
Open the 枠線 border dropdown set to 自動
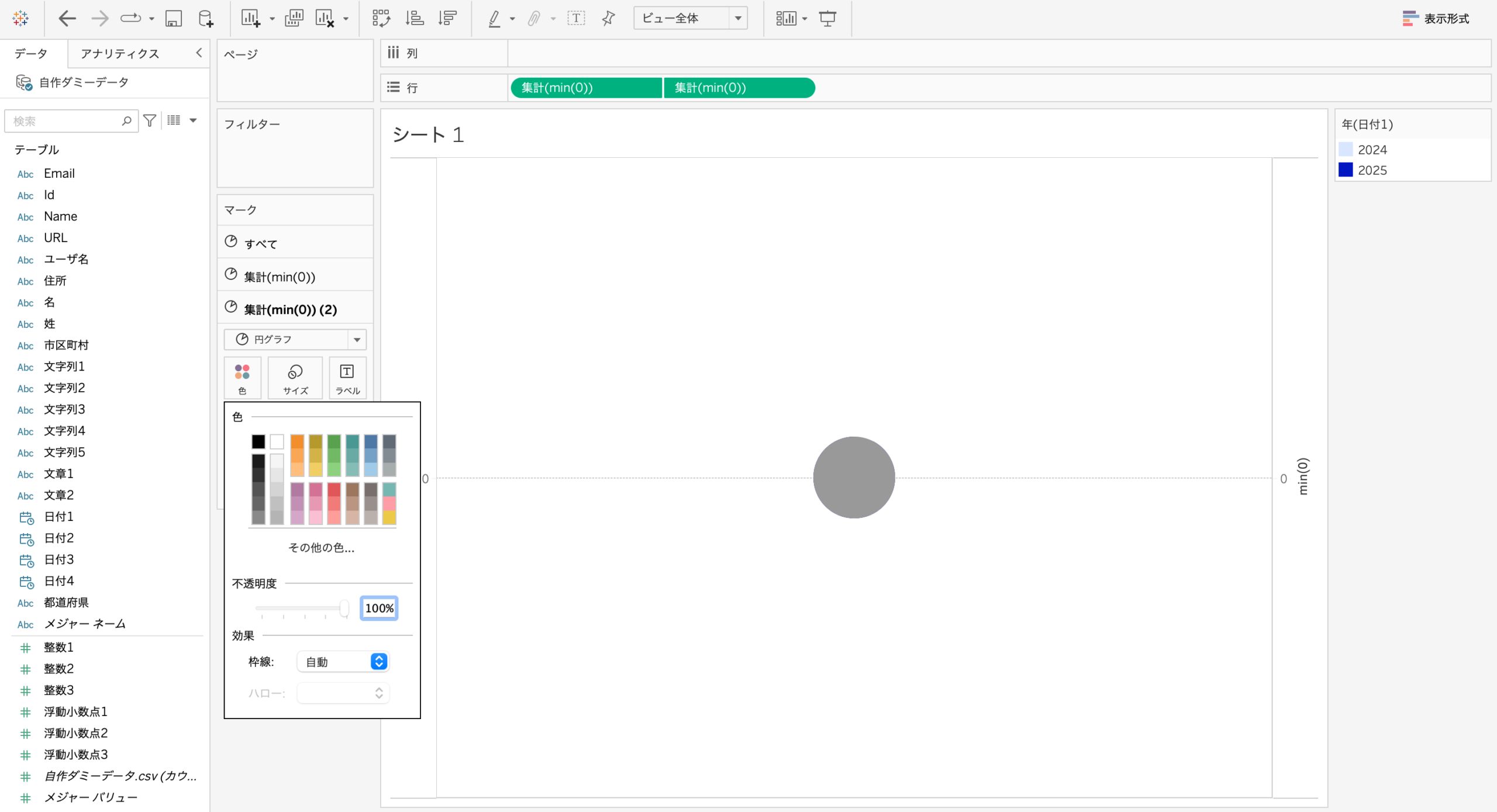click(x=343, y=662)
